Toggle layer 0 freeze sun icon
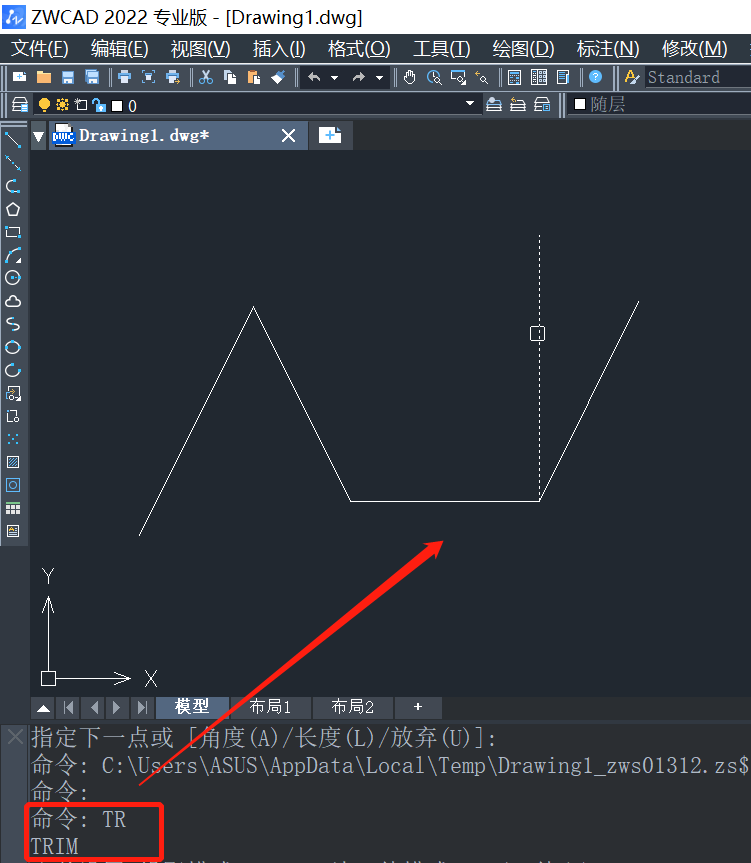This screenshot has height=863, width=751. 63,105
